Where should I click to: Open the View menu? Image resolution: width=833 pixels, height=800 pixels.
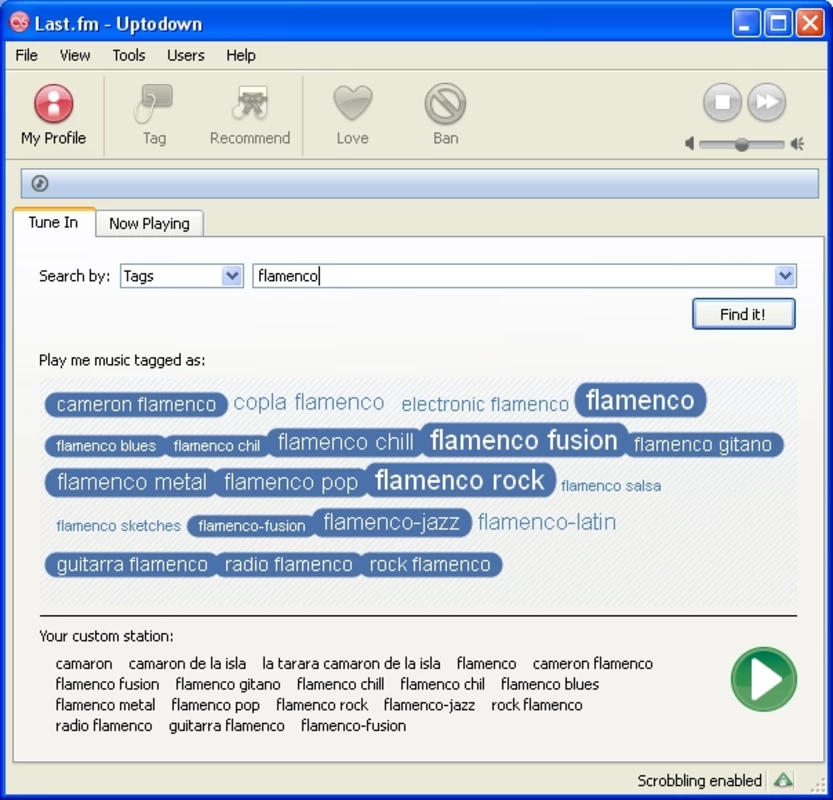pyautogui.click(x=74, y=55)
